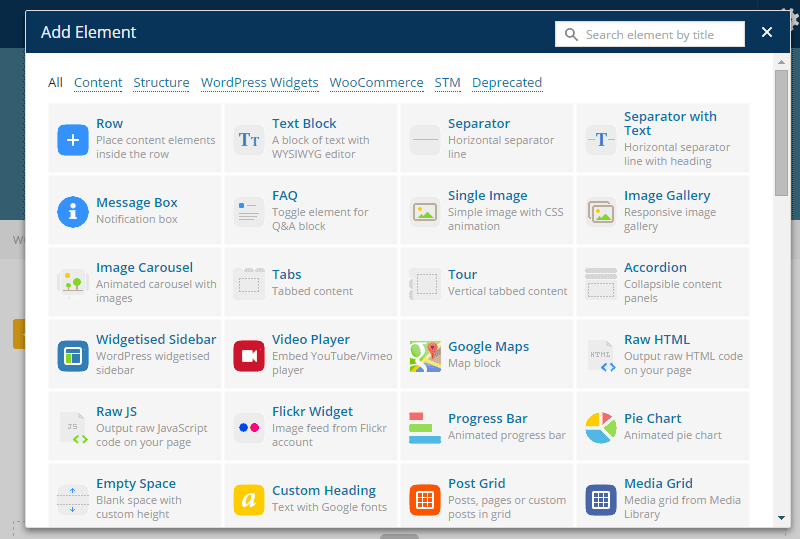Click the Message Box info icon
Screen dimensions: 800x539
[x=73, y=211]
